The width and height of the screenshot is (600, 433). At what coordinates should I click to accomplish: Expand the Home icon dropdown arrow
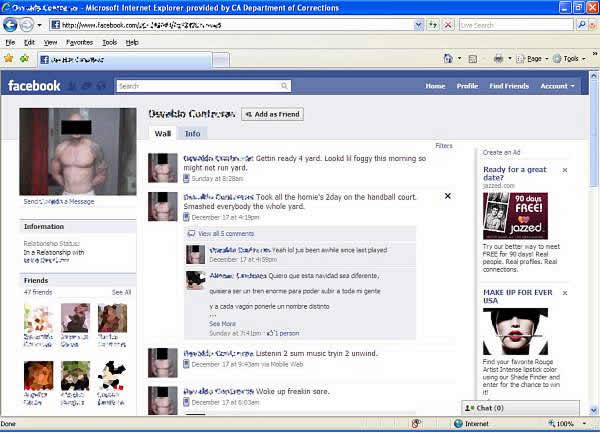pos(460,59)
